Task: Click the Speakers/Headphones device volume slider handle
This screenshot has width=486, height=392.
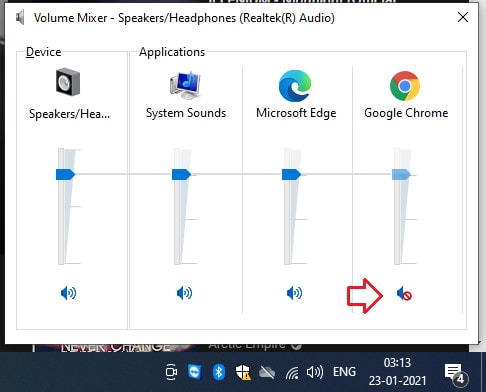Action: click(65, 174)
